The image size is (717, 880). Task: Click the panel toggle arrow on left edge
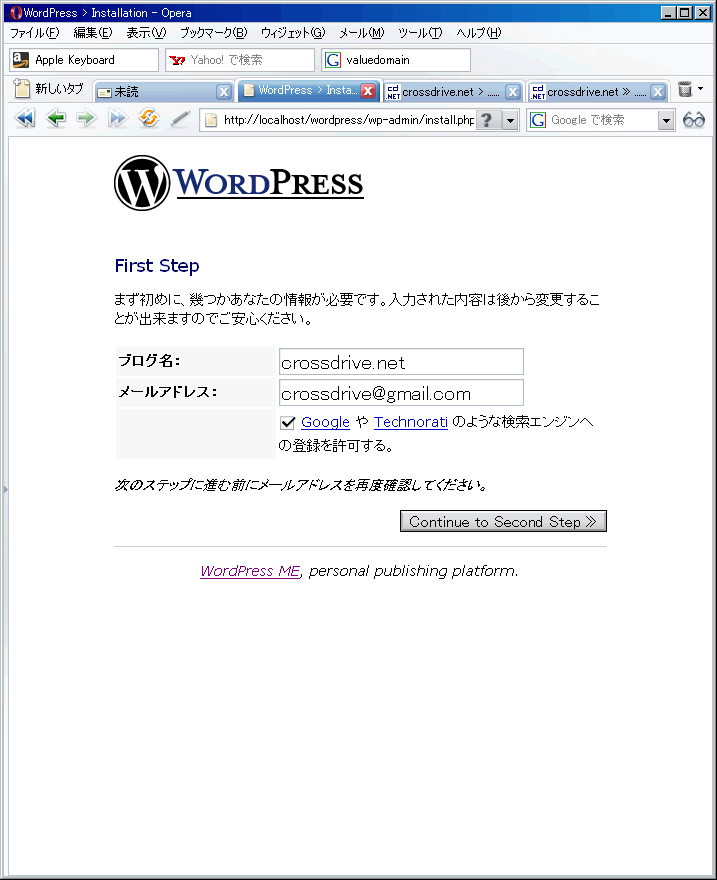(6, 489)
